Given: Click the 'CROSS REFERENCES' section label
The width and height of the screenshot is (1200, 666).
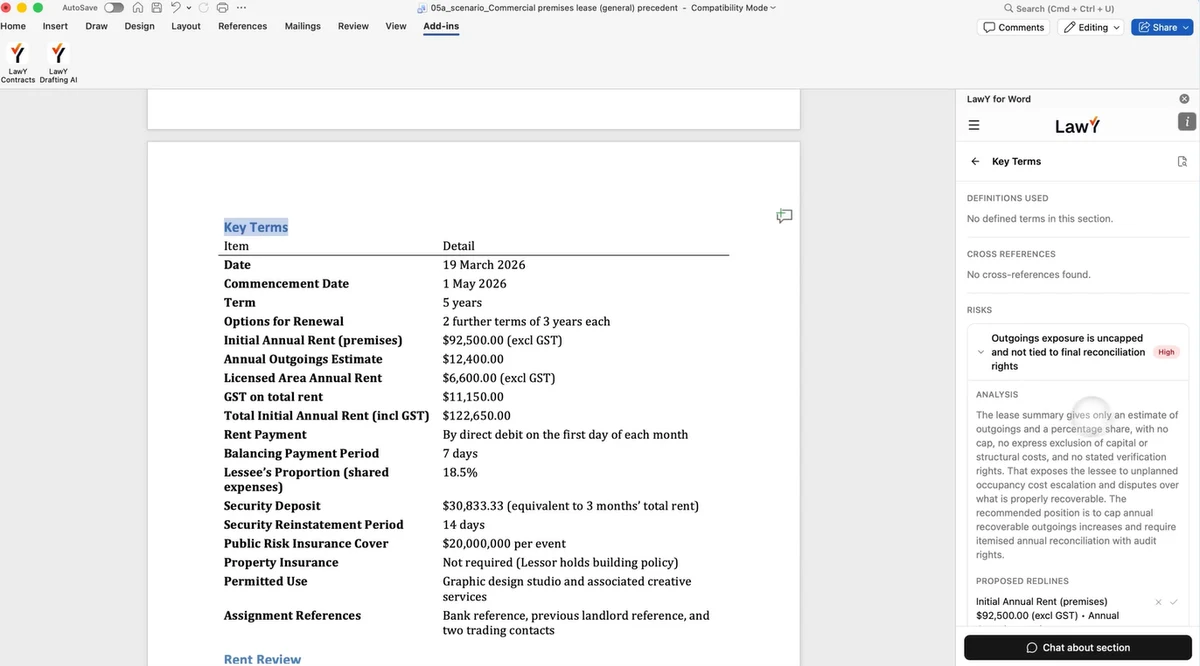Looking at the screenshot, I should tap(1011, 254).
